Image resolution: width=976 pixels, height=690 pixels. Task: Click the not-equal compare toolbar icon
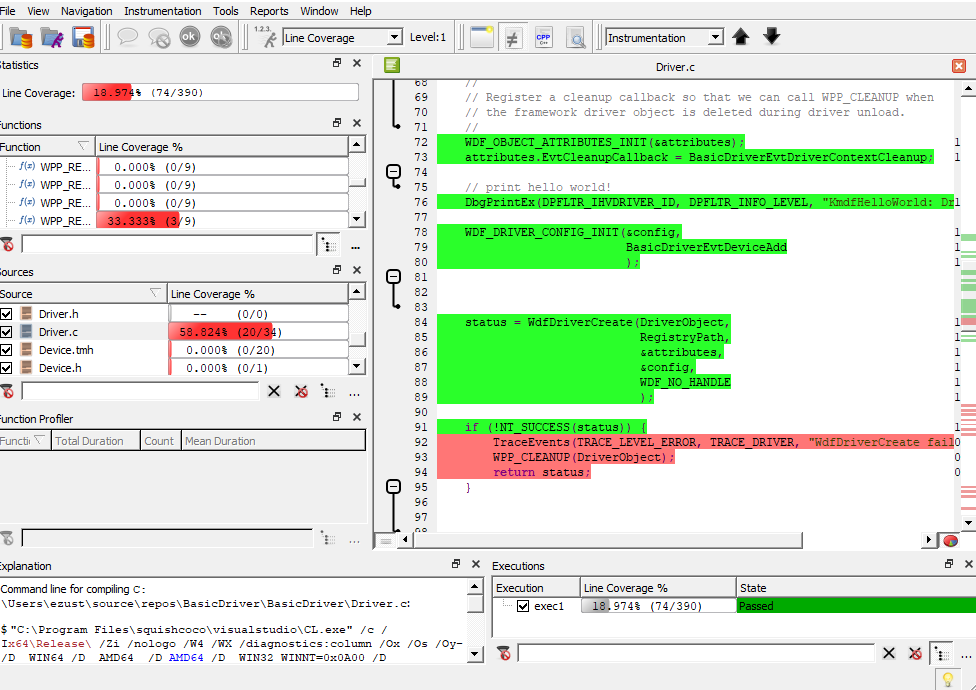[512, 37]
